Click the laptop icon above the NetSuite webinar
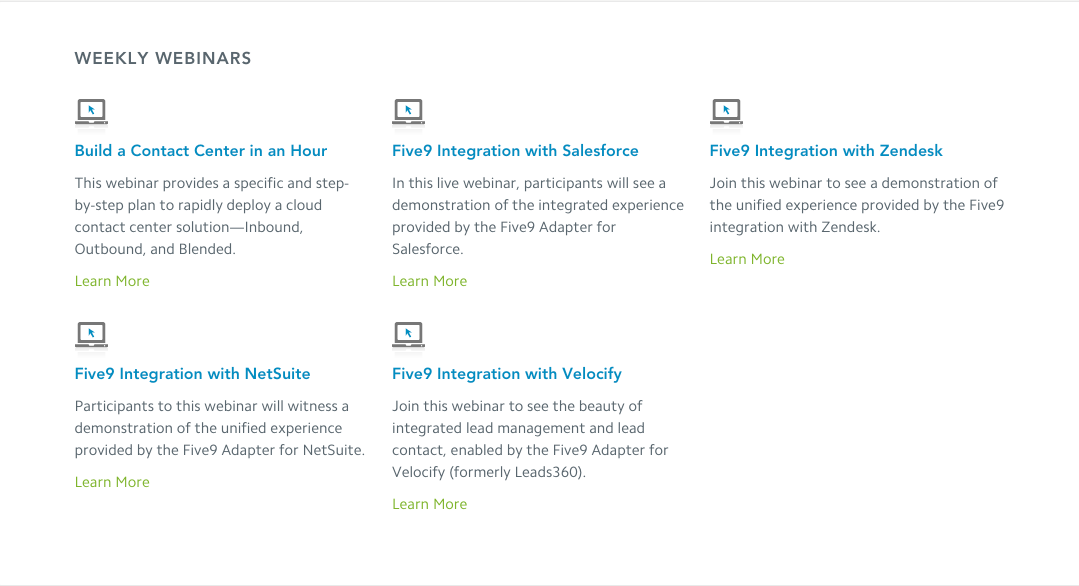The image size is (1079, 586). click(91, 335)
